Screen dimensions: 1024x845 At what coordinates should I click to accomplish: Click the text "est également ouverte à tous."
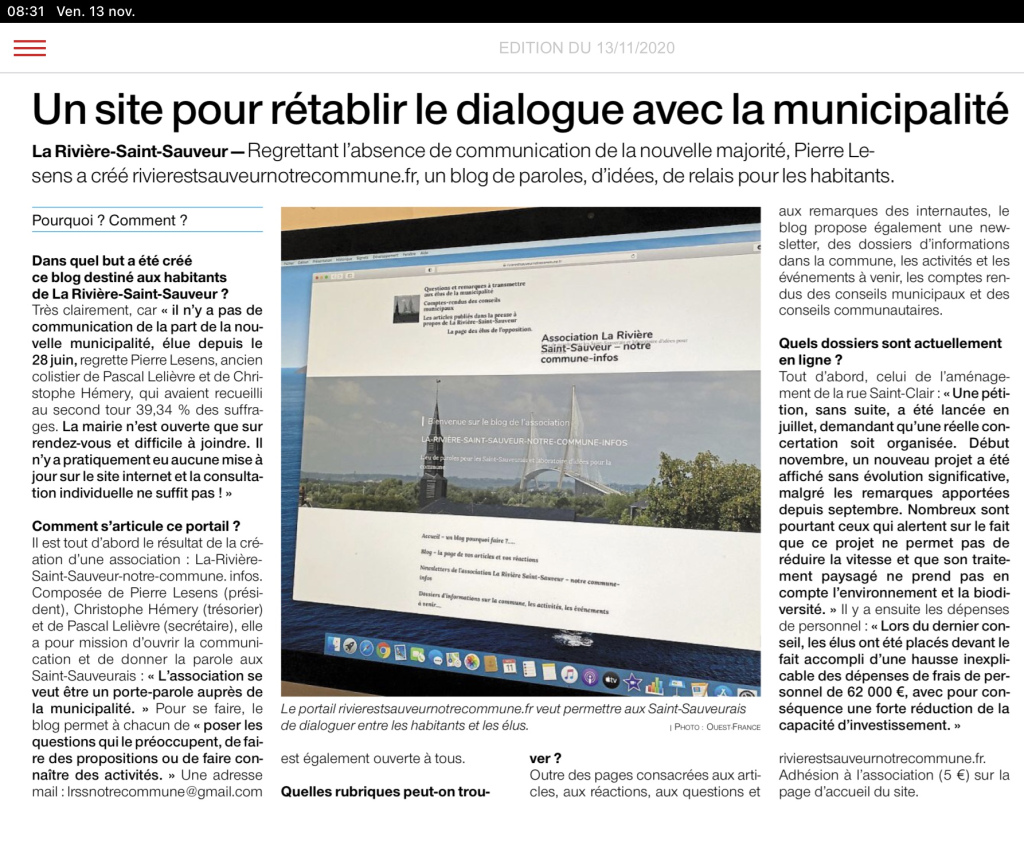coord(373,759)
